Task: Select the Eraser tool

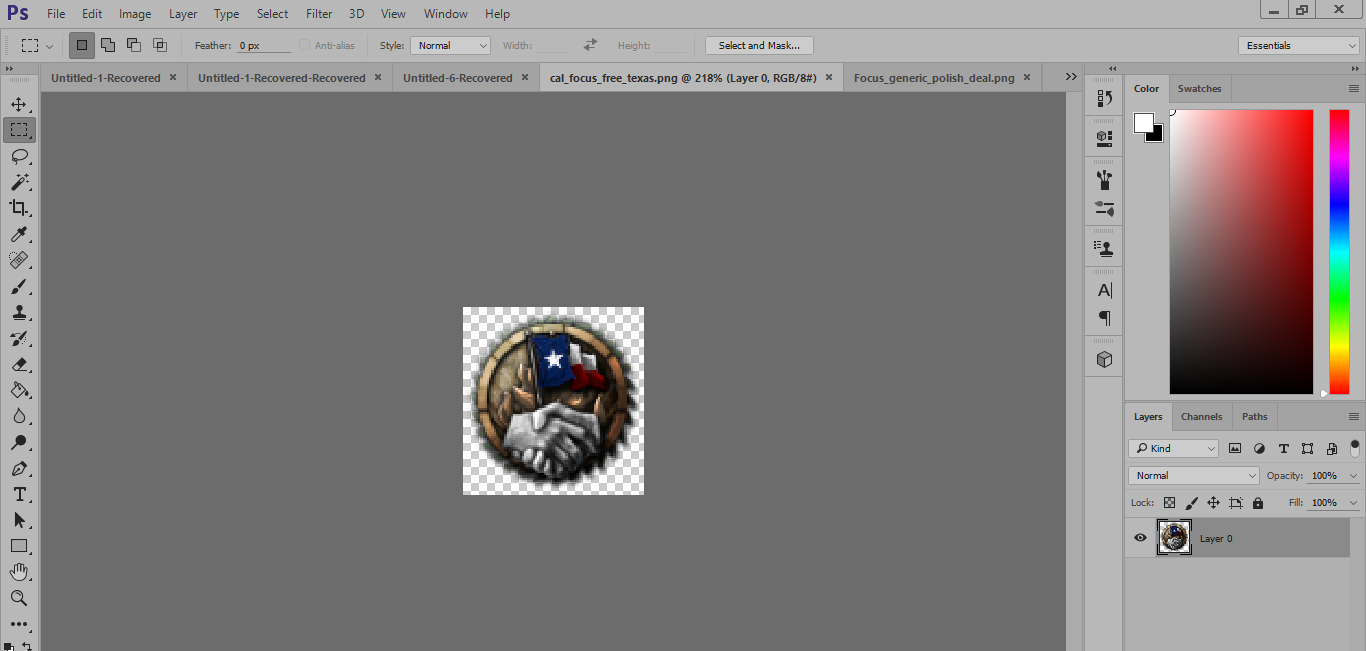Action: pyautogui.click(x=19, y=364)
